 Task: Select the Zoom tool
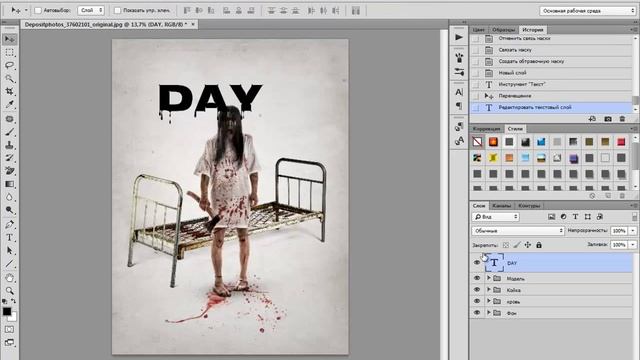(x=9, y=291)
